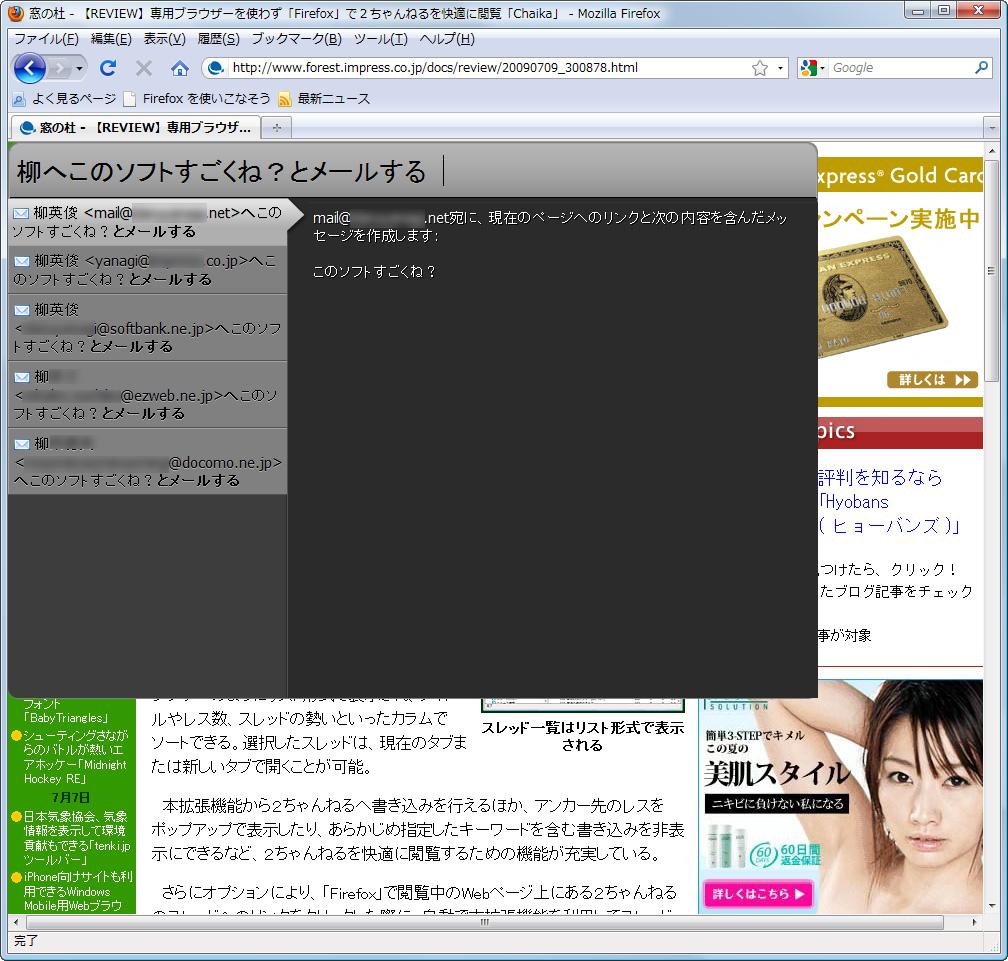
Task: Focus the Google search input field
Action: click(x=900, y=68)
